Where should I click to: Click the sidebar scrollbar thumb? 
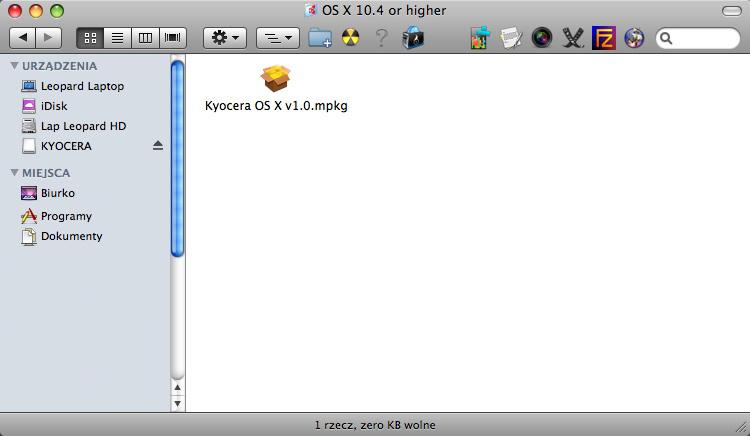(177, 158)
